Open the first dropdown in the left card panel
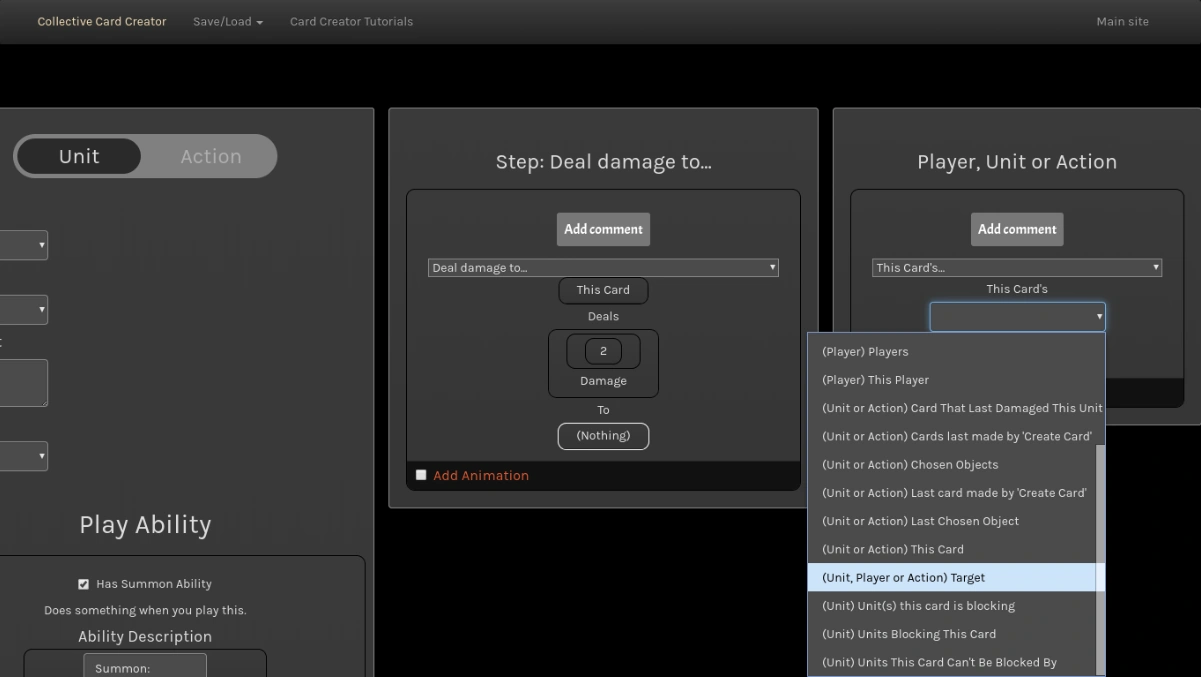Screen dimensions: 1201x677 coord(24,245)
